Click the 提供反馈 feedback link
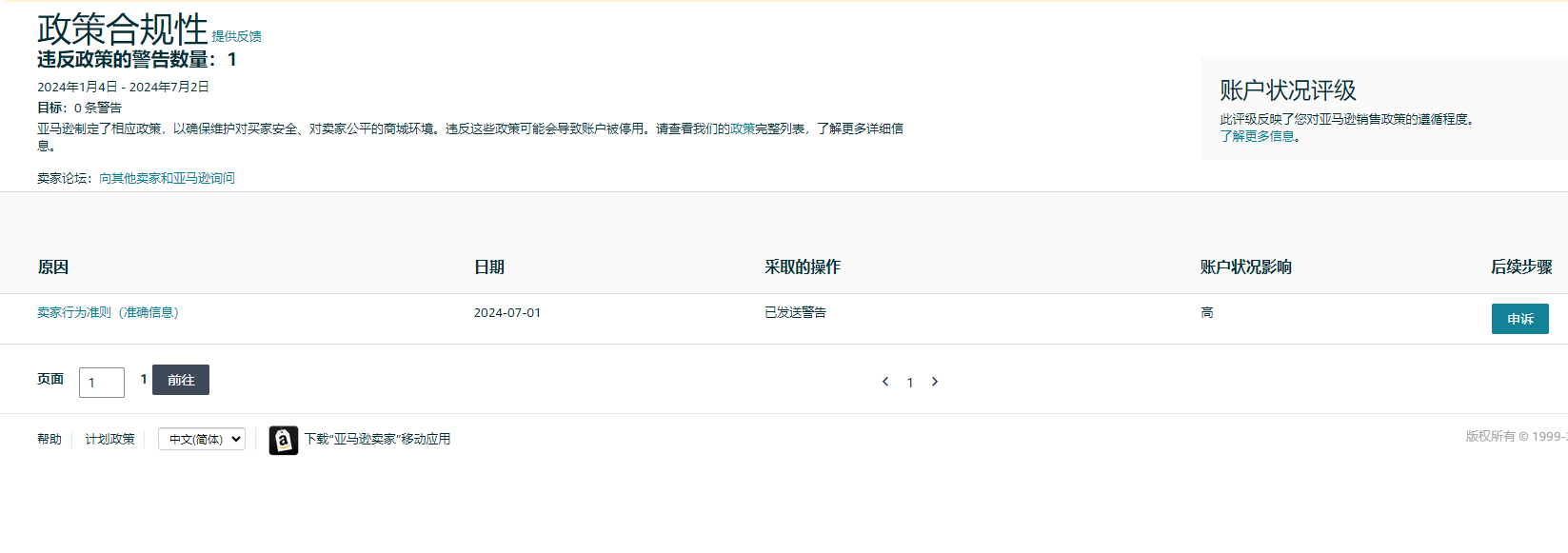Viewport: 1568px width, 553px height. 236,36
